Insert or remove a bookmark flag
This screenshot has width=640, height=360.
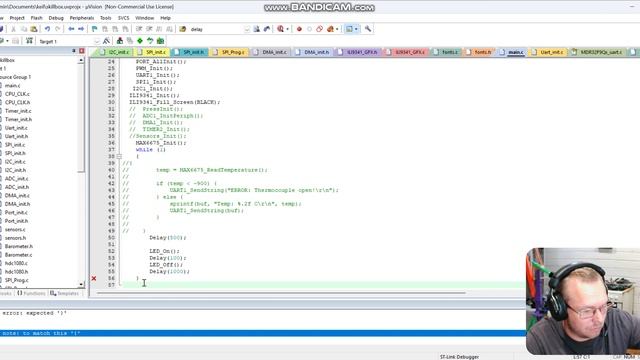click(95, 29)
